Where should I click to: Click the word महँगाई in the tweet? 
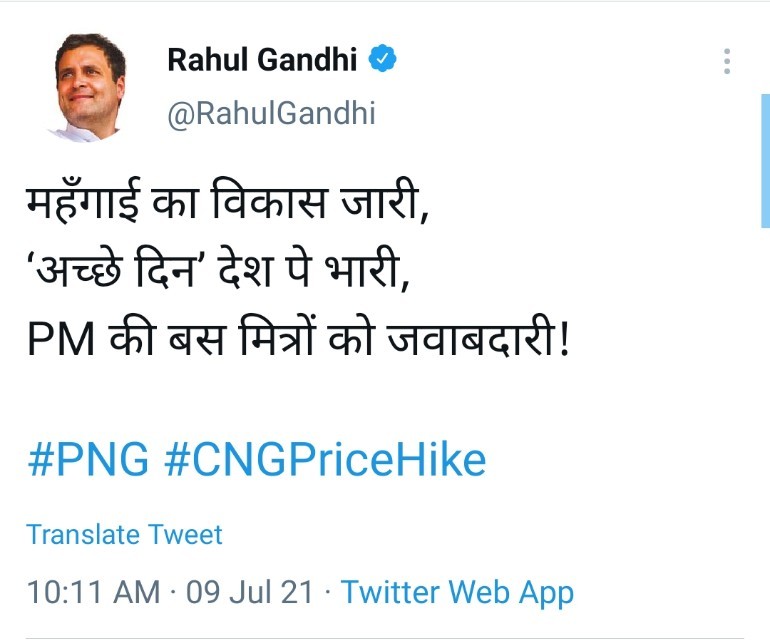click(x=82, y=211)
